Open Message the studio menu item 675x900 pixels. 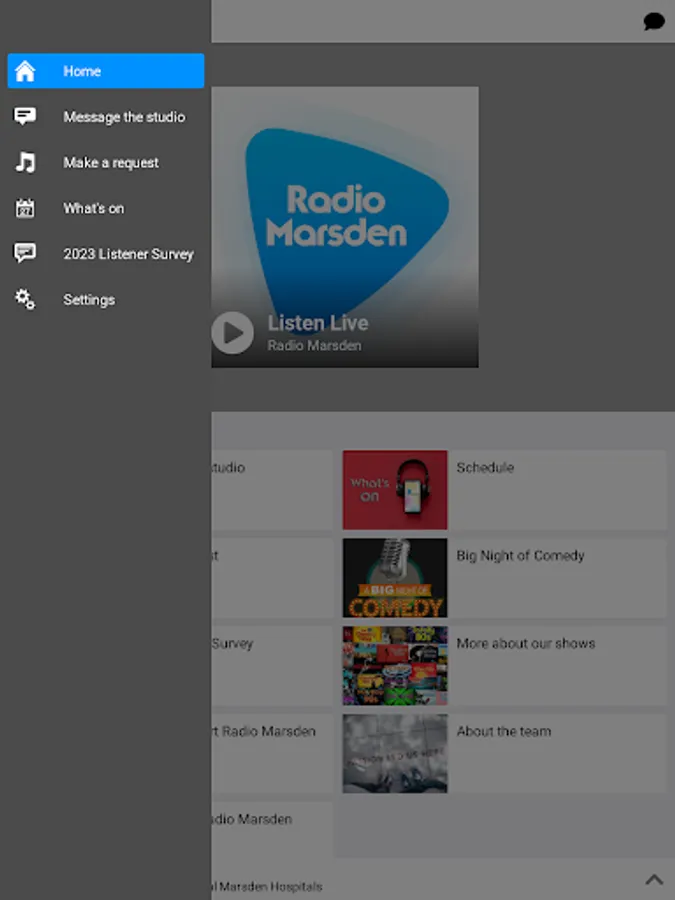click(106, 117)
